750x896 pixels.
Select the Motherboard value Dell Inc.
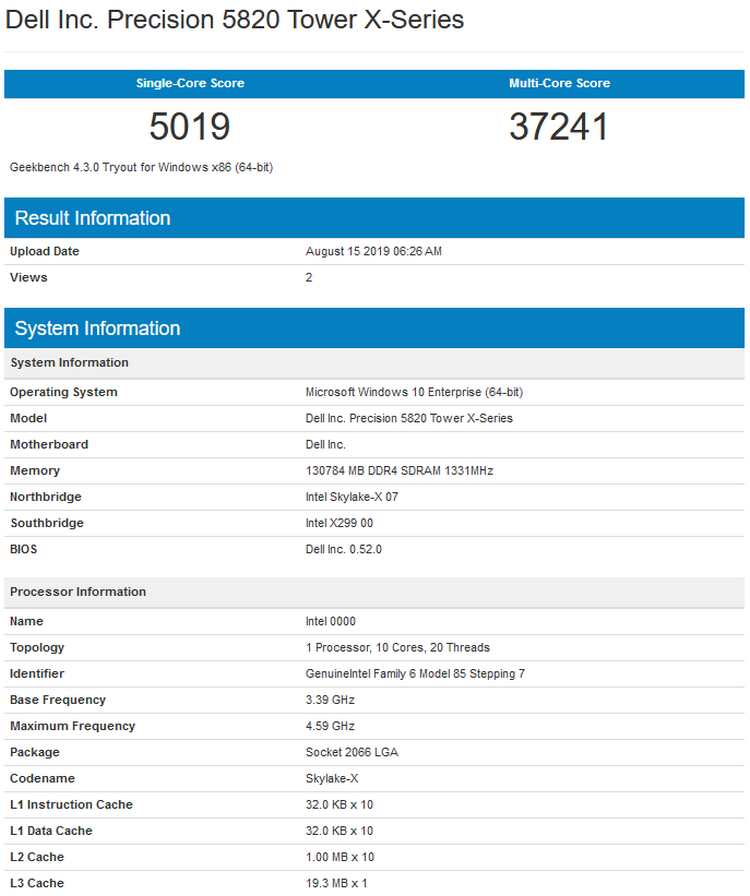326,445
